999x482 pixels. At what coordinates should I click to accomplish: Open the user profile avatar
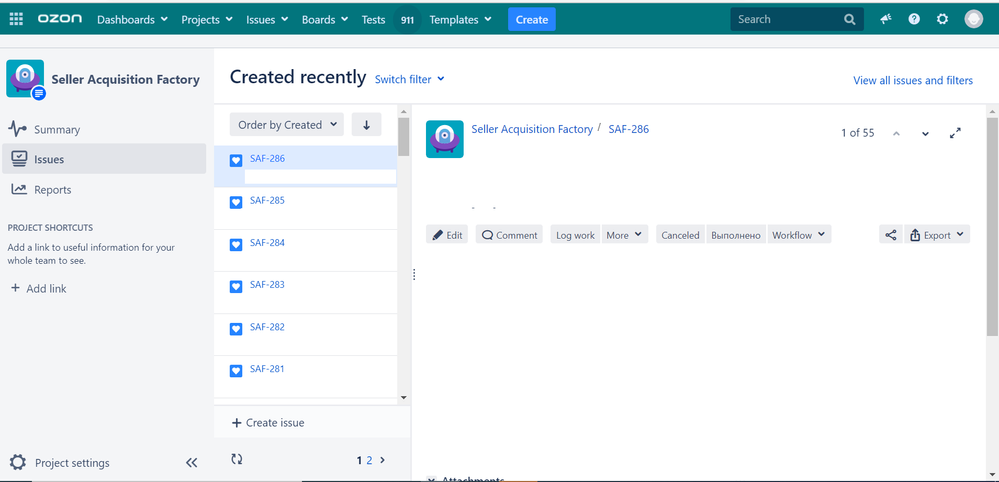pyautogui.click(x=974, y=19)
